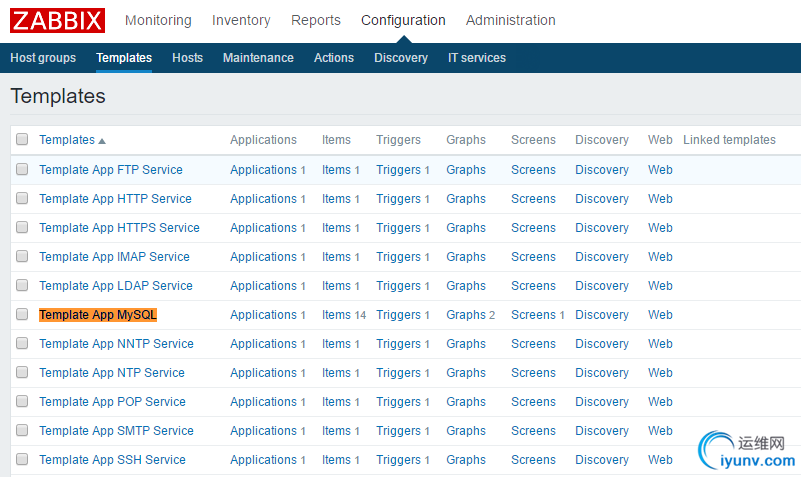Open Template App HTTPS Service
801x477 pixels.
coord(120,228)
